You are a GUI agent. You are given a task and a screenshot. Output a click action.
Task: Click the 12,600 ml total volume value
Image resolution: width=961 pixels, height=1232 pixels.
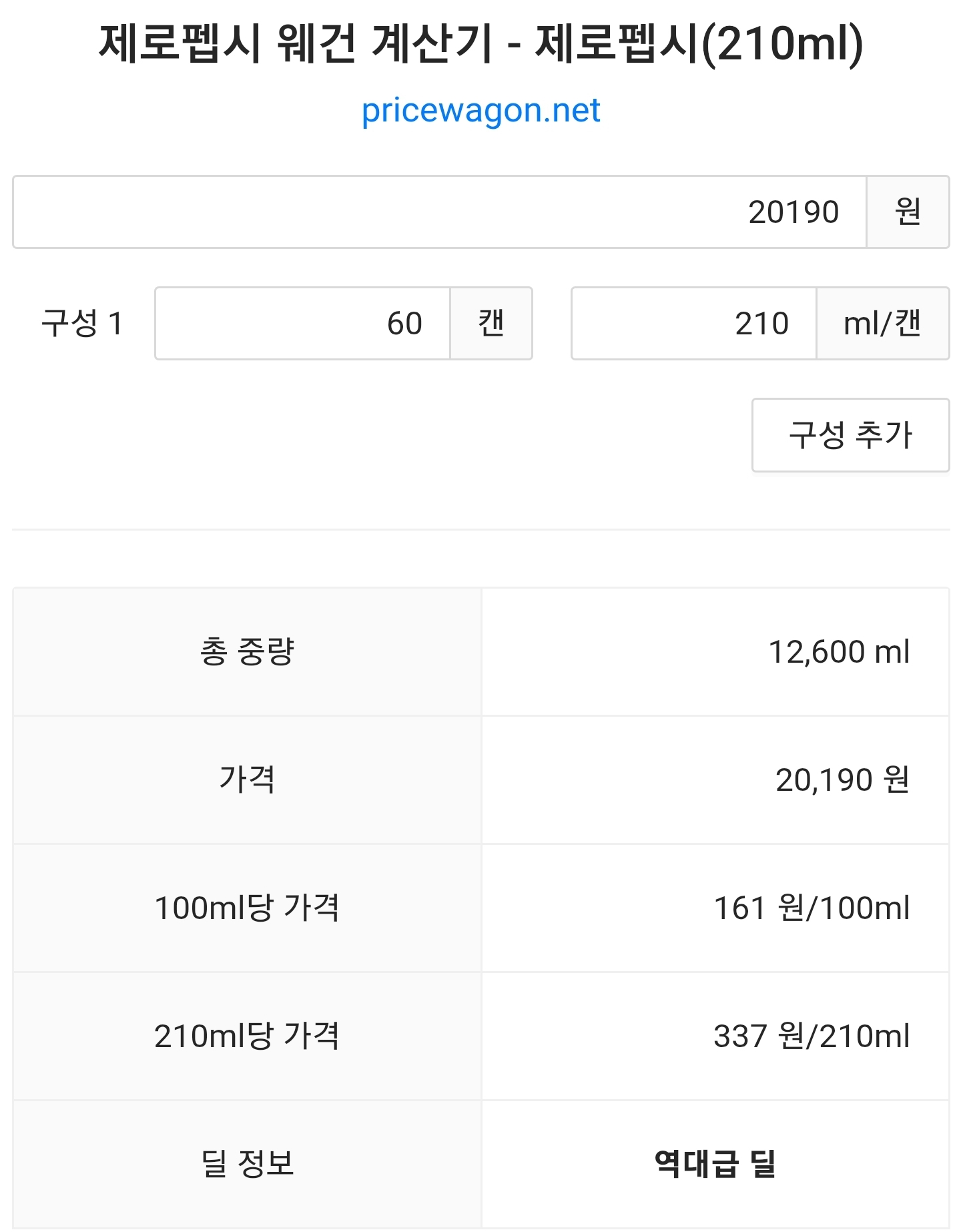pyautogui.click(x=839, y=652)
